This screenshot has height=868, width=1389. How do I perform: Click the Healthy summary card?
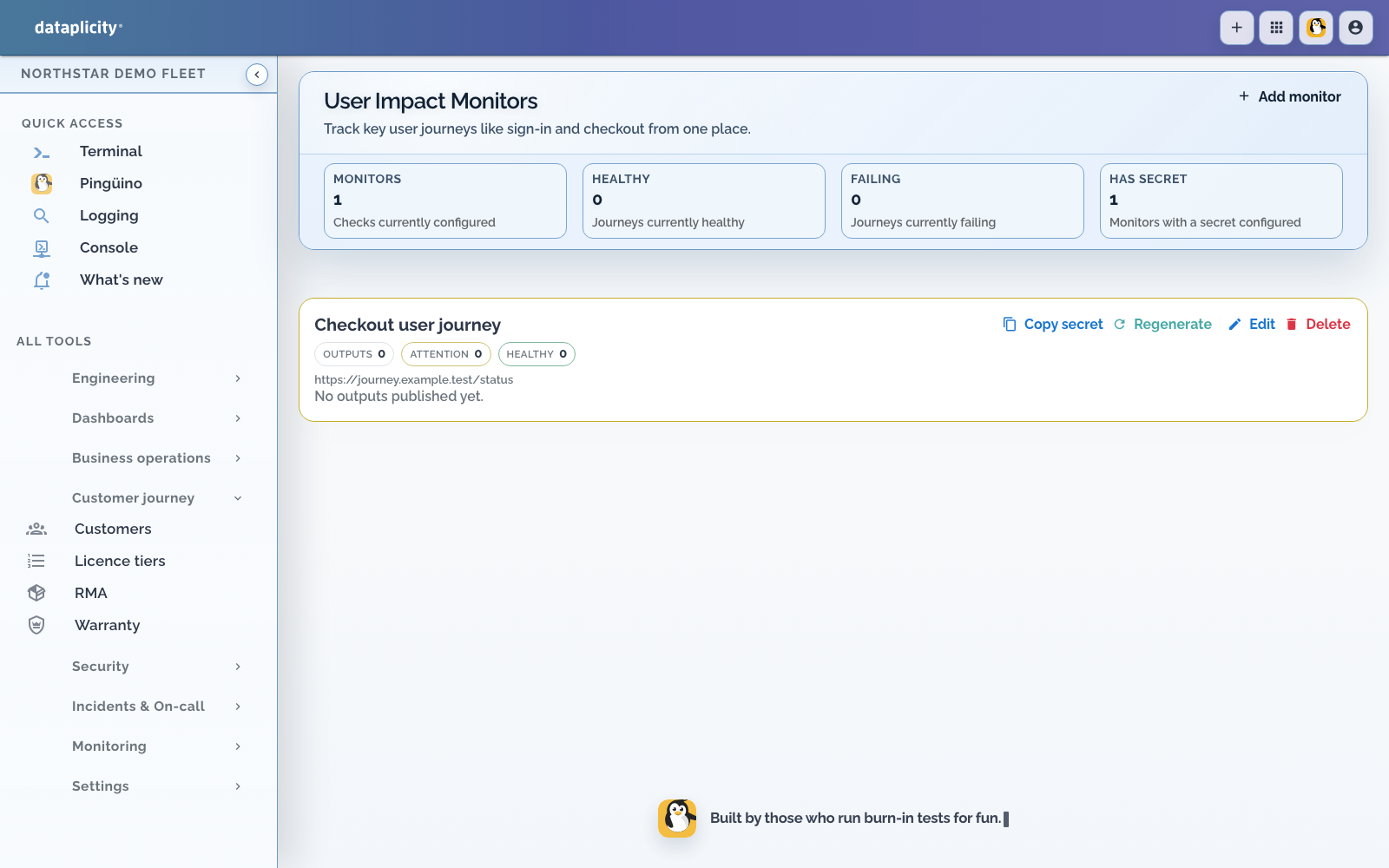tap(704, 201)
